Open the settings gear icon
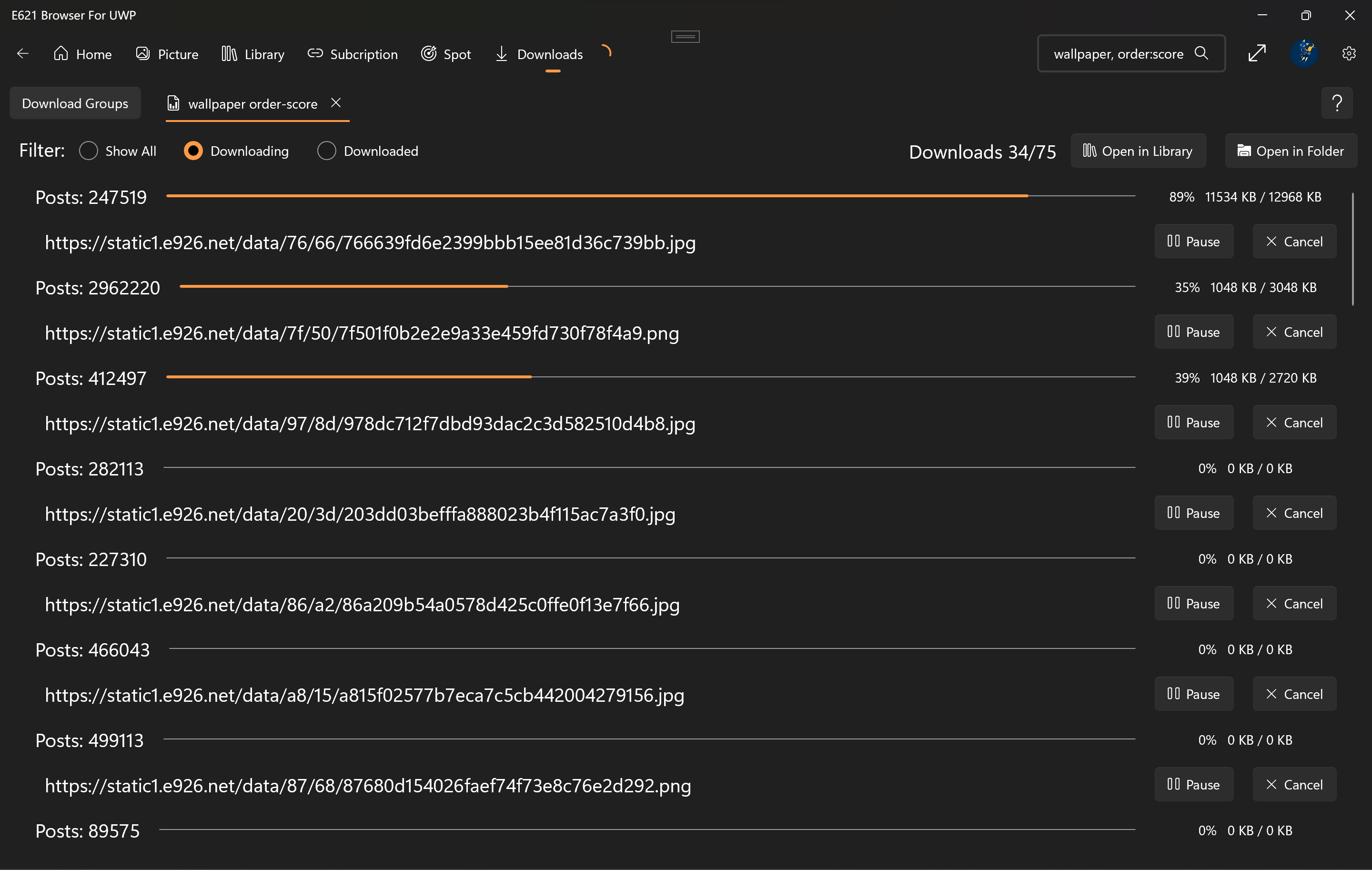 click(1348, 53)
